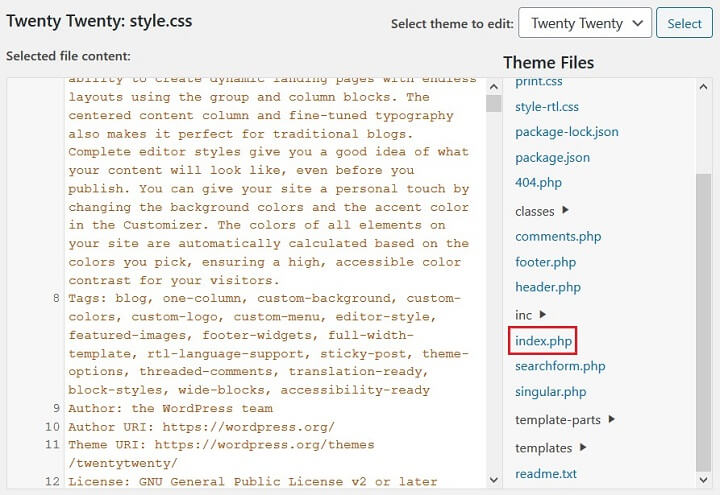
Task: Open 404.php file
Action: coord(538,183)
